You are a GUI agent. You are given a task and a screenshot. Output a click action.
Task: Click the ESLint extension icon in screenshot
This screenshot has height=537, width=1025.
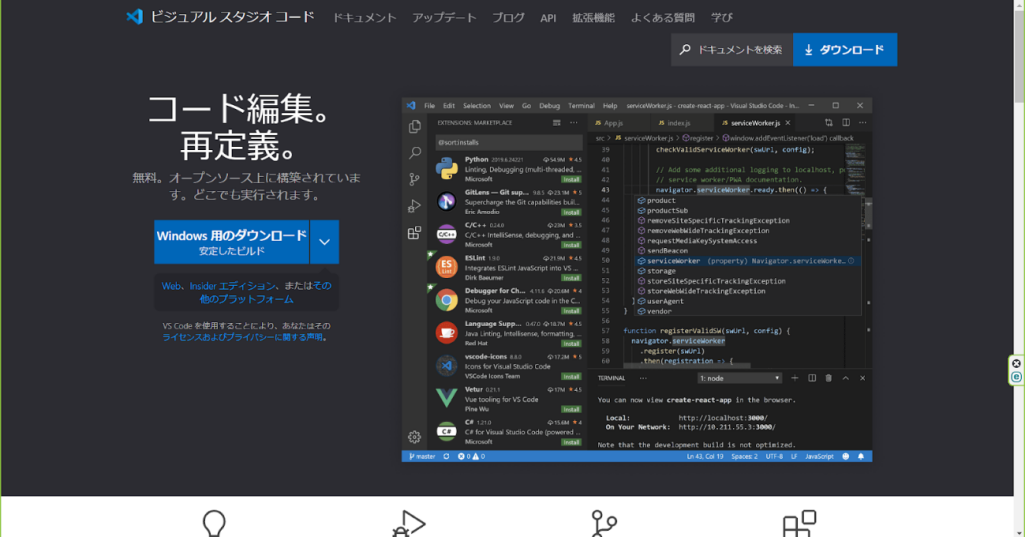(x=446, y=267)
